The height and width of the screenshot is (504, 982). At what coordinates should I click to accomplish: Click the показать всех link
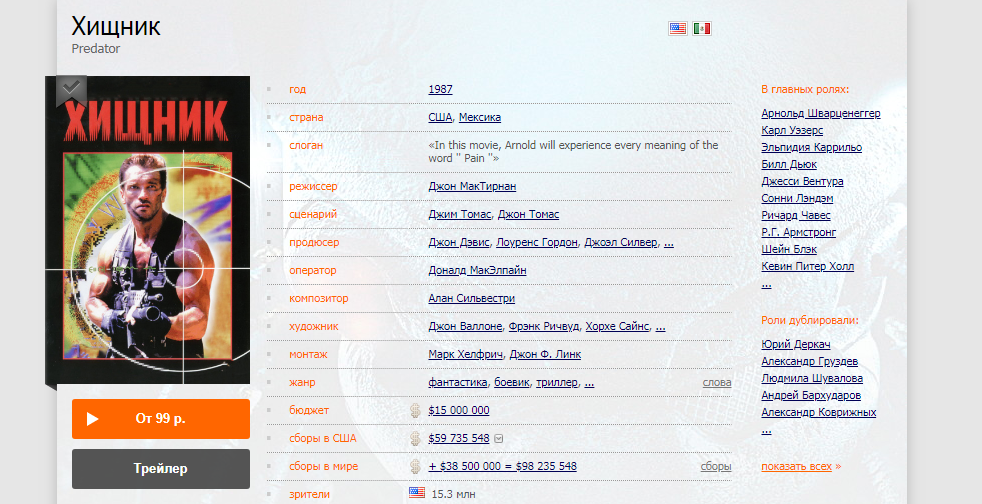[x=797, y=466]
